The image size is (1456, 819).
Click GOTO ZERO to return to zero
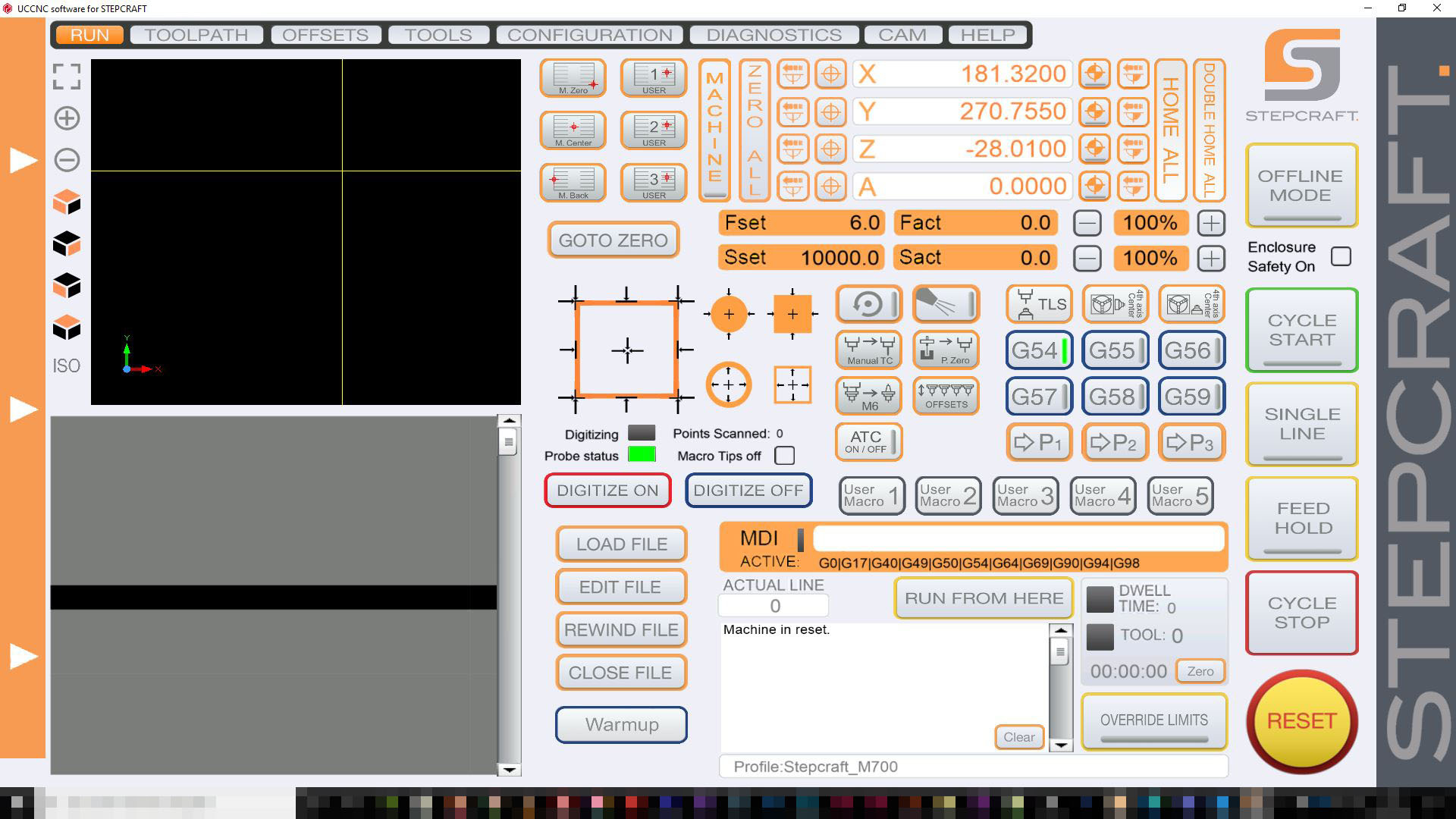[x=613, y=240]
